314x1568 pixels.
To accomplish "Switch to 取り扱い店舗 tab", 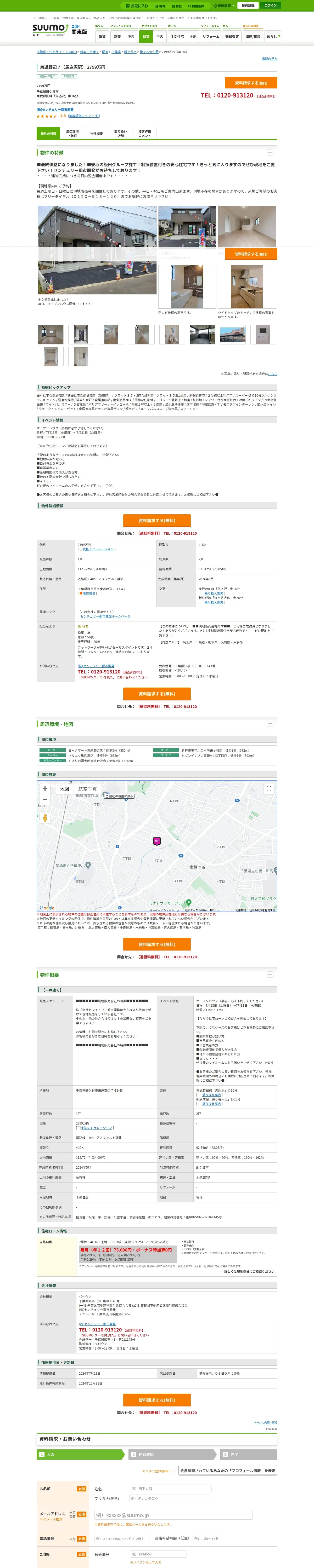I will [121, 133].
